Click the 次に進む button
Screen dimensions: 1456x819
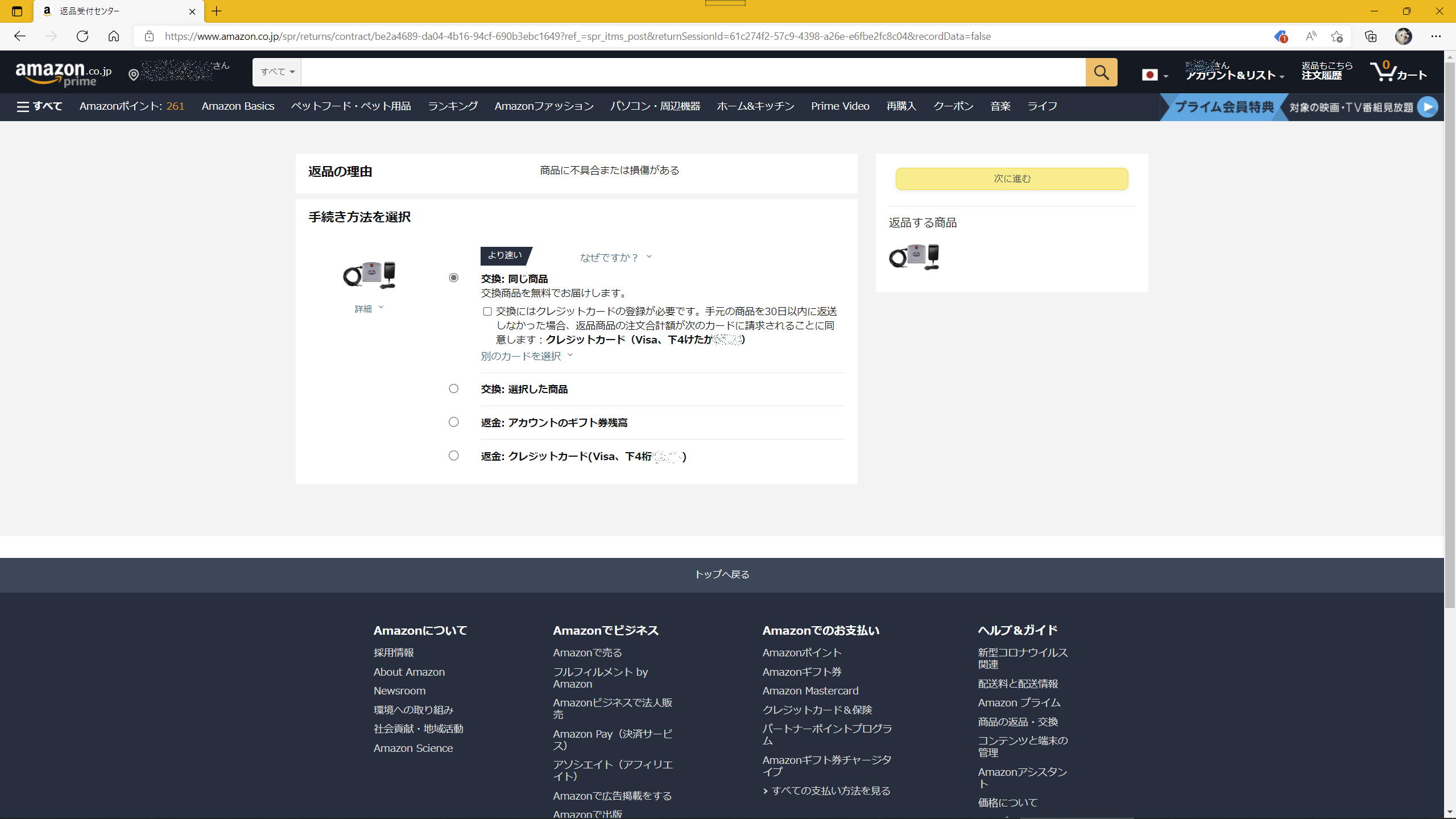click(1012, 179)
